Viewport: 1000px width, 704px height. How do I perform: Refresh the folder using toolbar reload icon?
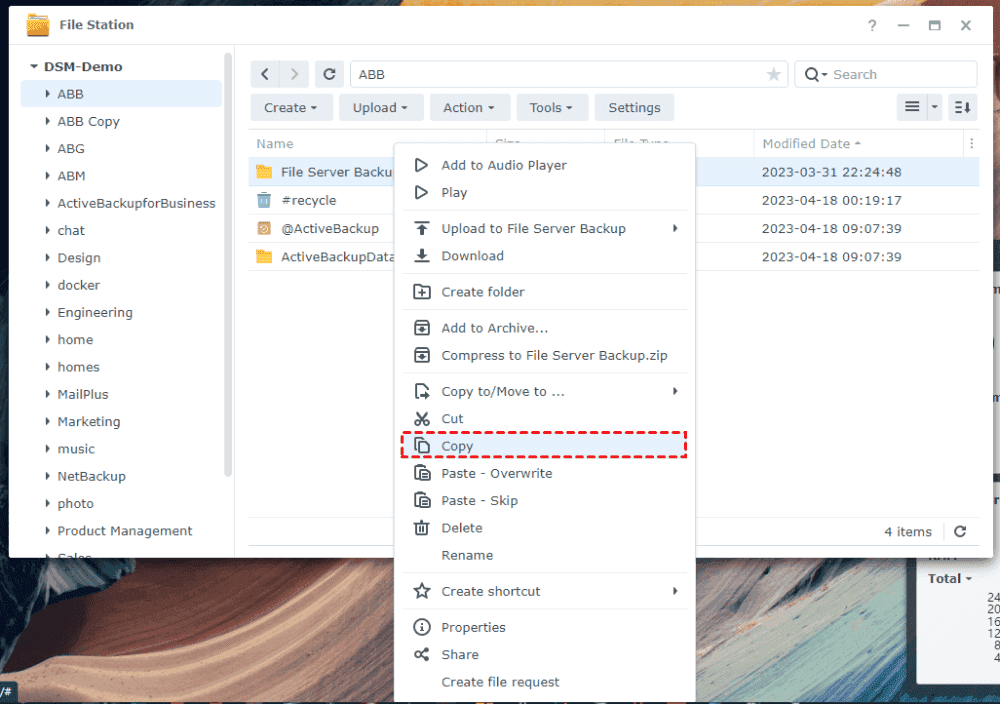click(329, 75)
